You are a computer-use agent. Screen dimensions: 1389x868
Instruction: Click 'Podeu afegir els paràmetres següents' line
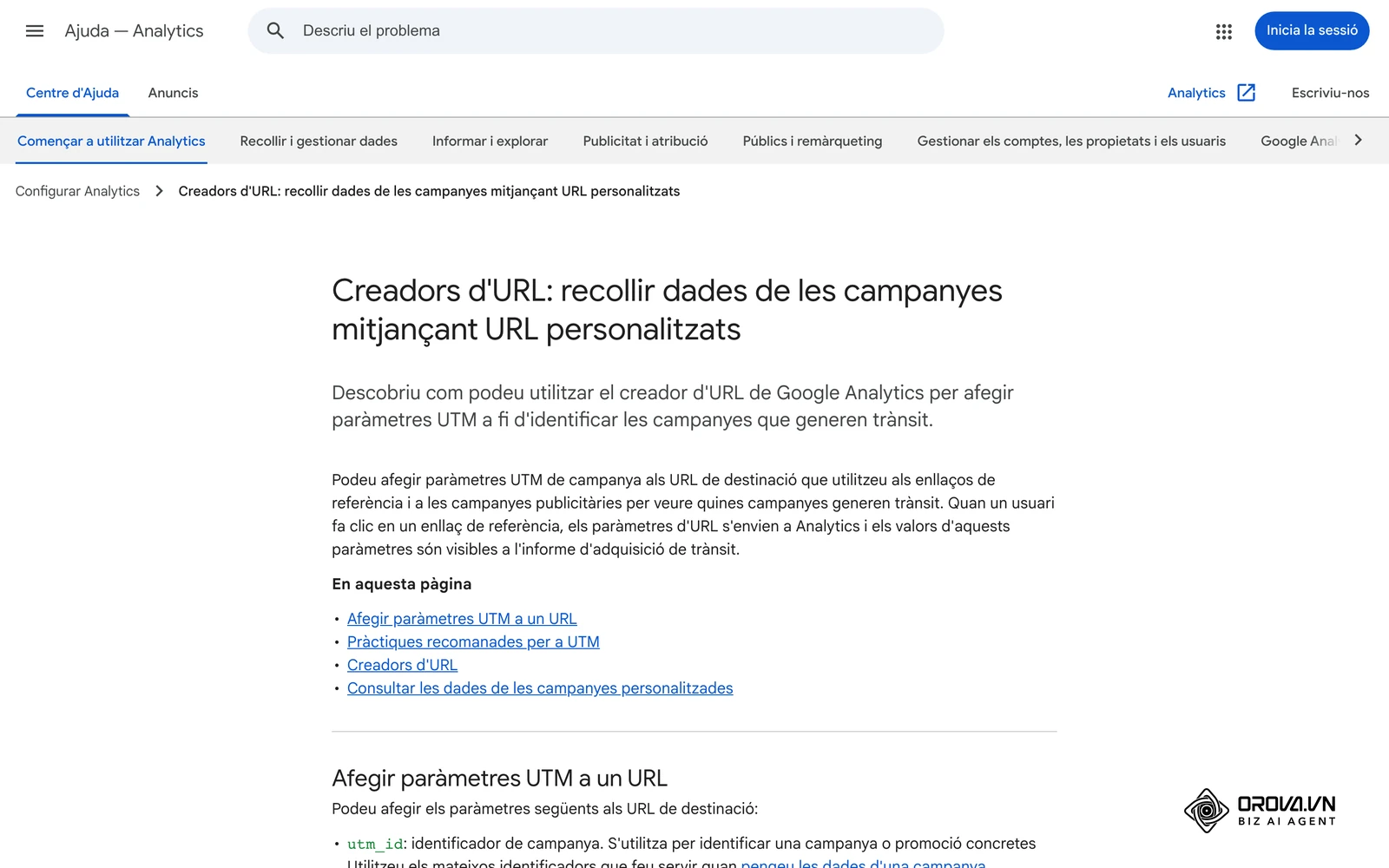click(544, 809)
